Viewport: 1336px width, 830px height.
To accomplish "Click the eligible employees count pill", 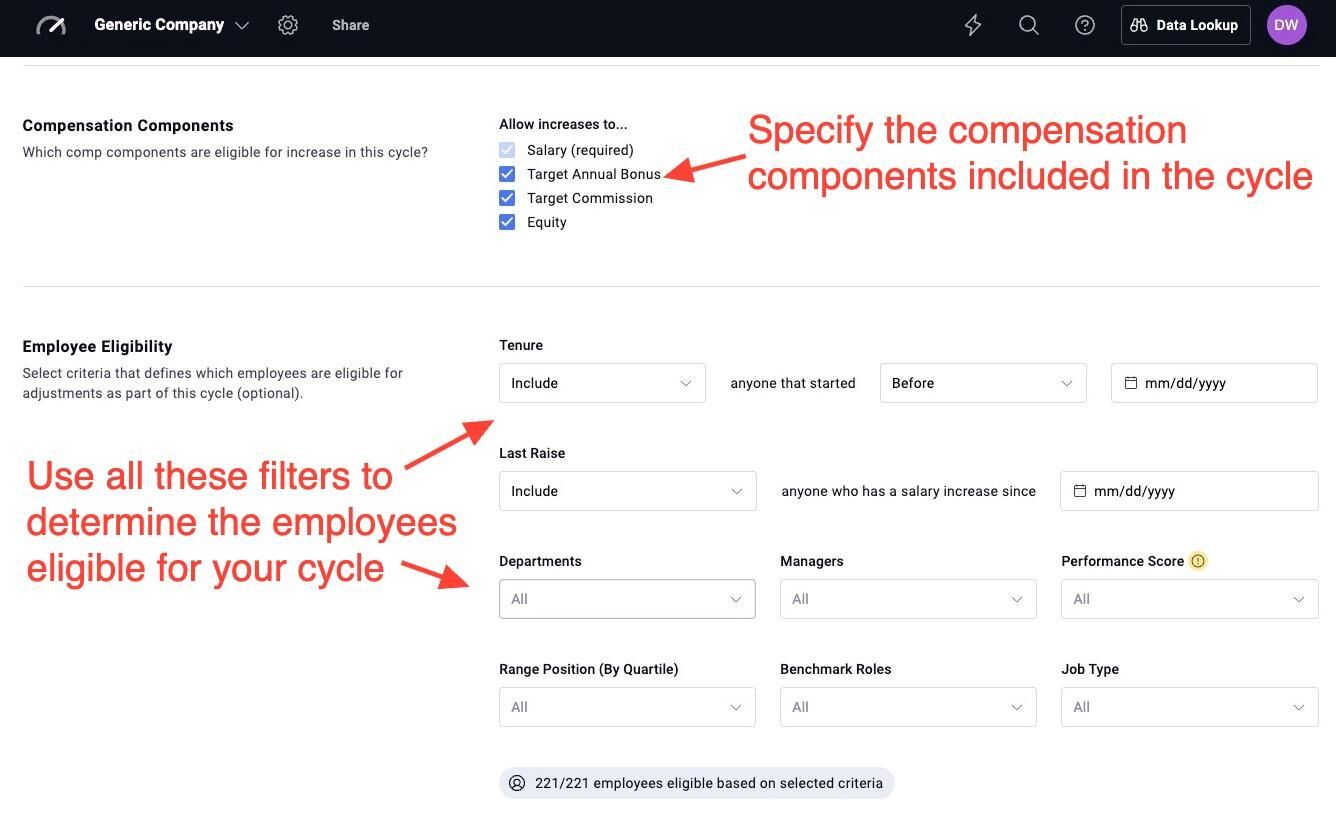I will click(697, 783).
